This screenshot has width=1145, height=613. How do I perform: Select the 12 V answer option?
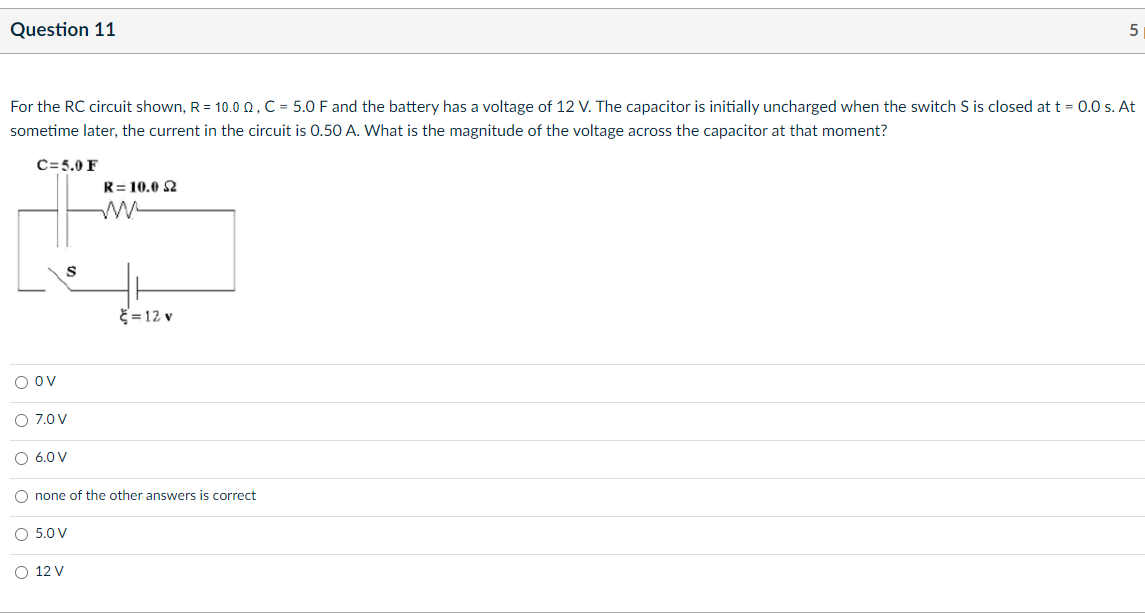point(21,571)
